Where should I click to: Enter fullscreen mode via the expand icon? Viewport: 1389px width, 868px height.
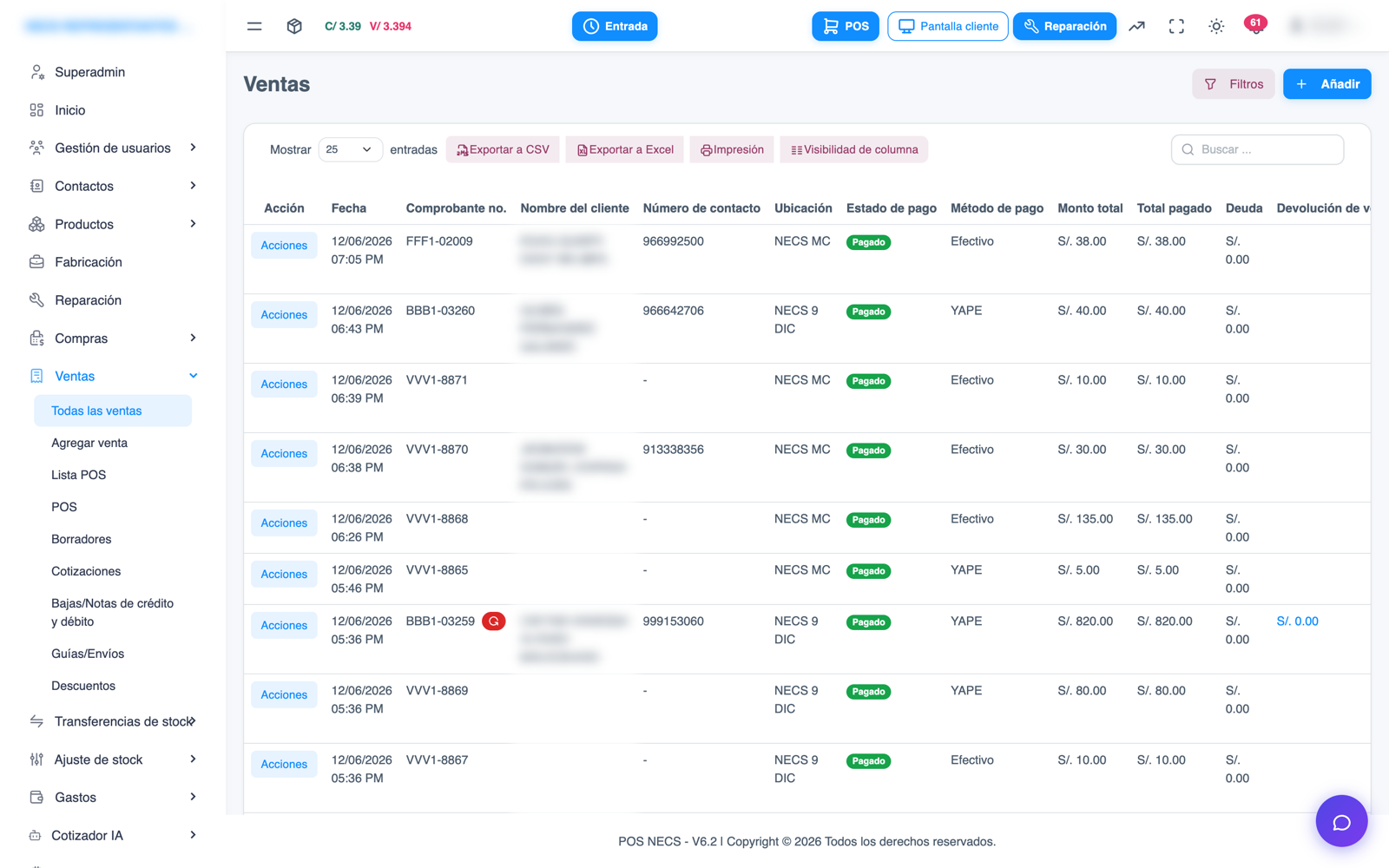tap(1176, 26)
